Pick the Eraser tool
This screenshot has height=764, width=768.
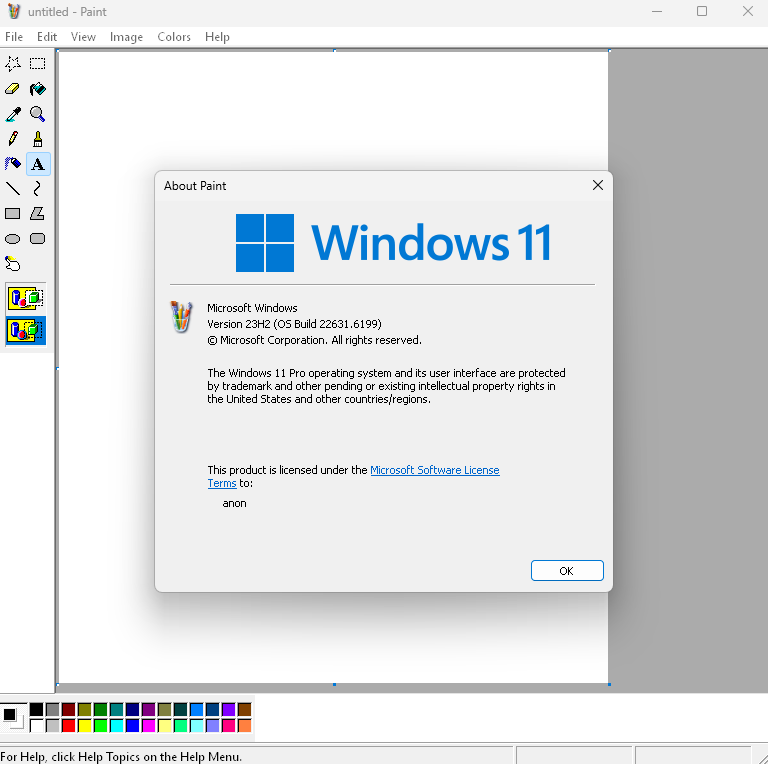[x=13, y=89]
